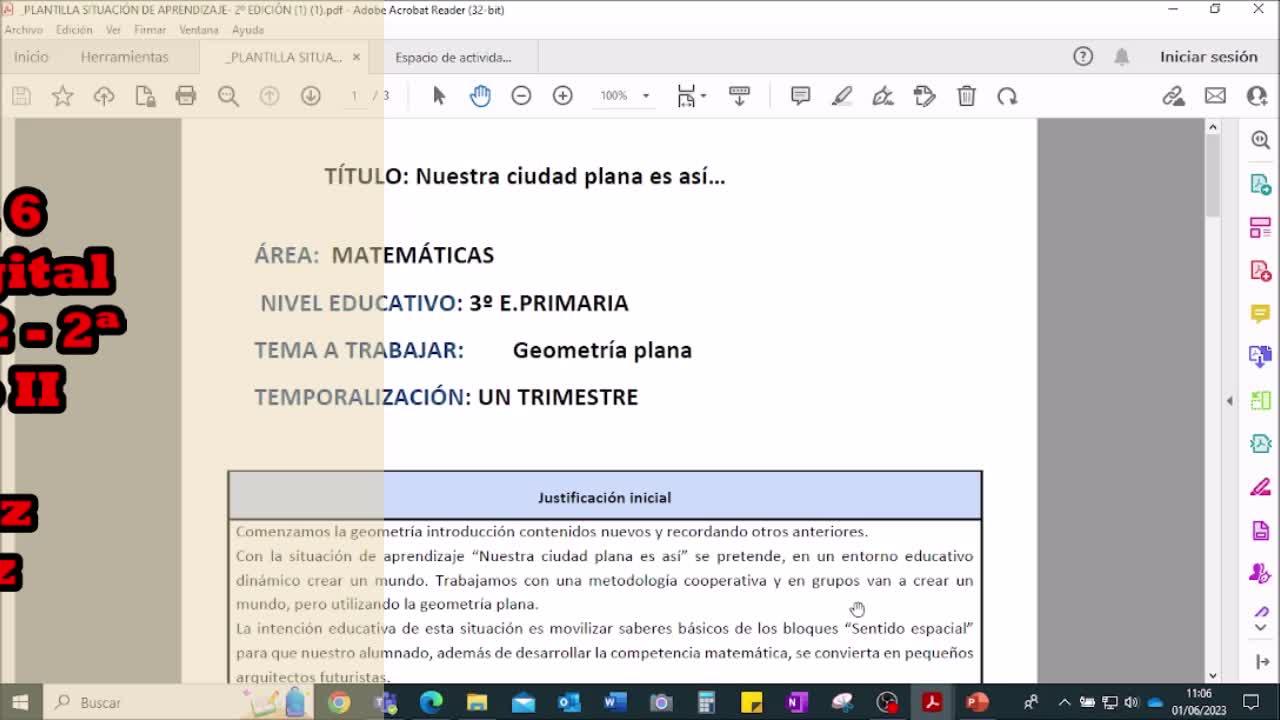Viewport: 1280px width, 720px height.
Task: Click the document title 'Nuestra ciudad plana es así…'
Action: [x=570, y=177]
